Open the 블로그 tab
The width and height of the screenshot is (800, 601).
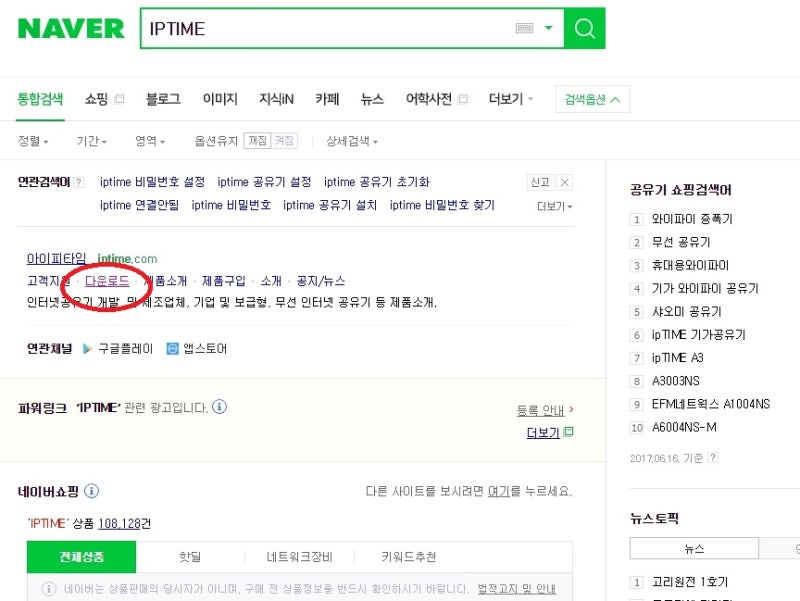163,99
